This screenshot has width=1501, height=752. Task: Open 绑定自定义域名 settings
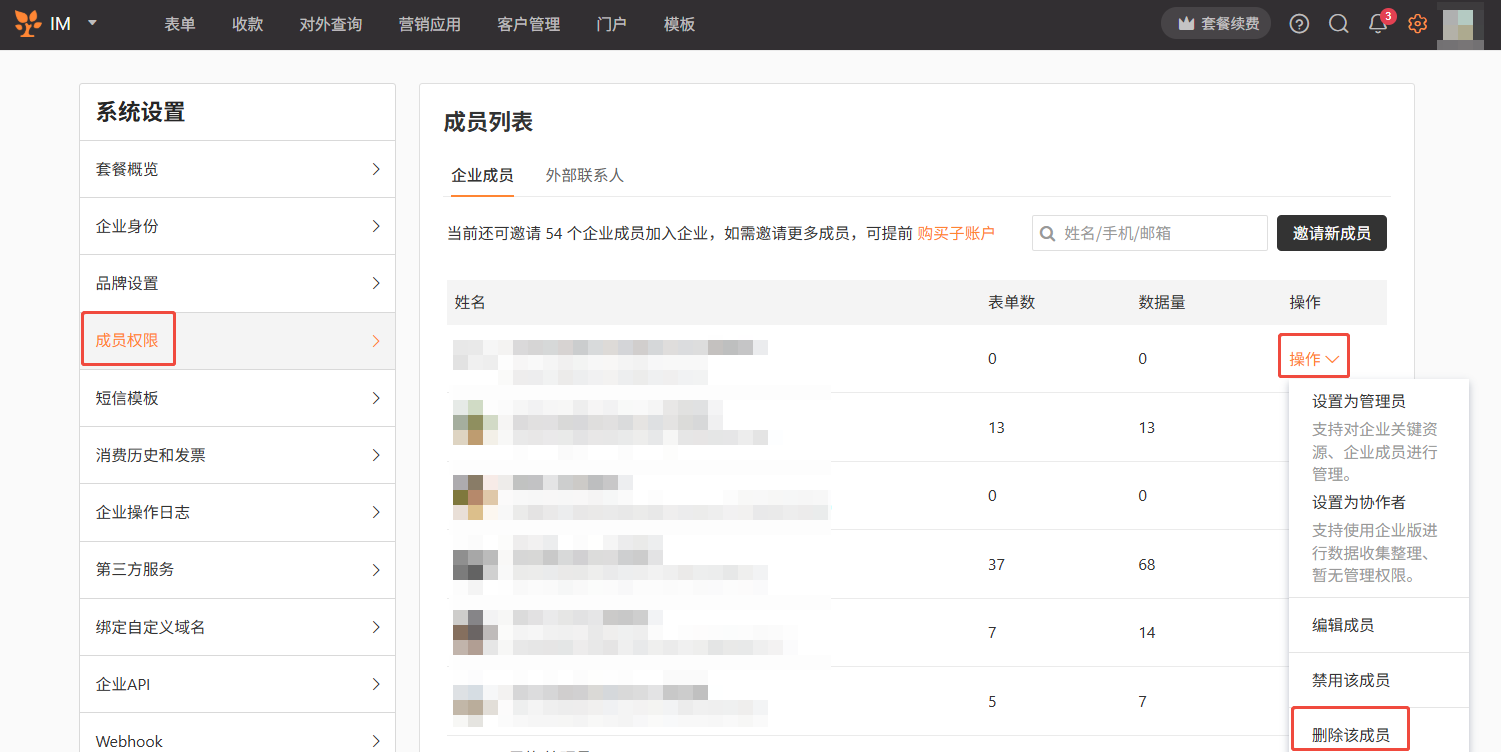(238, 627)
